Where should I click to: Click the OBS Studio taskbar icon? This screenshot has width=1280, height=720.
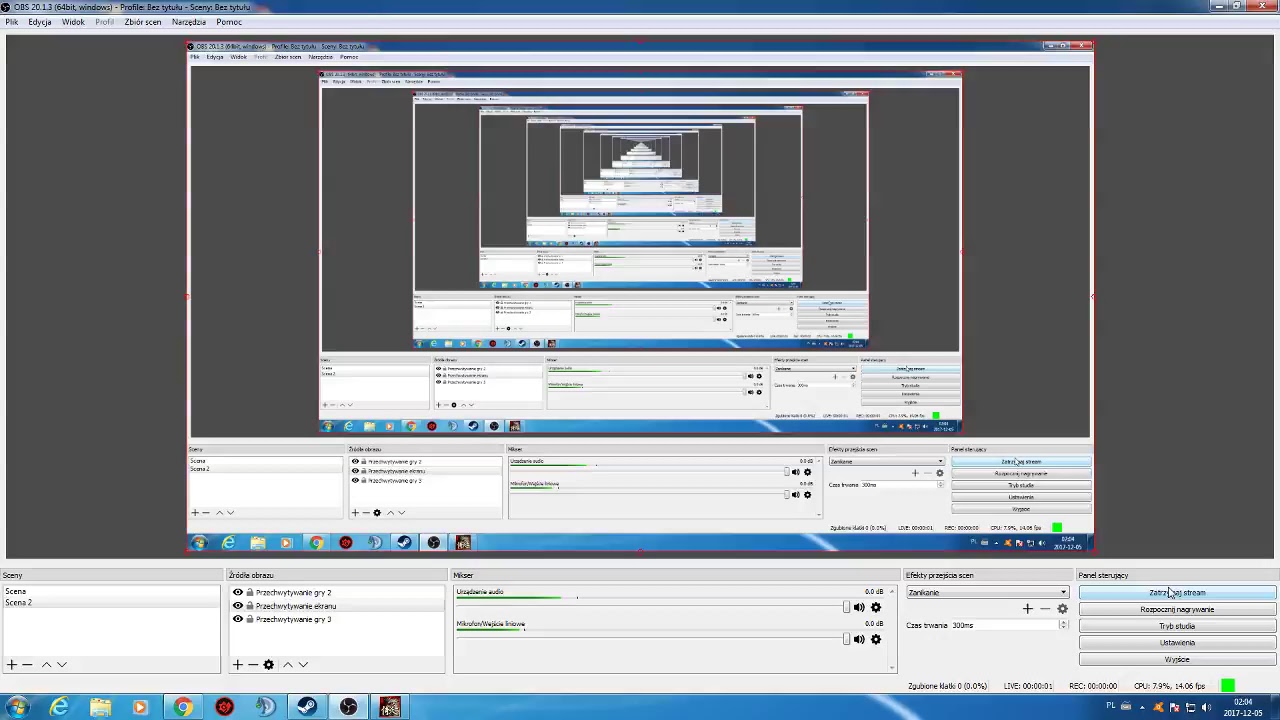348,707
